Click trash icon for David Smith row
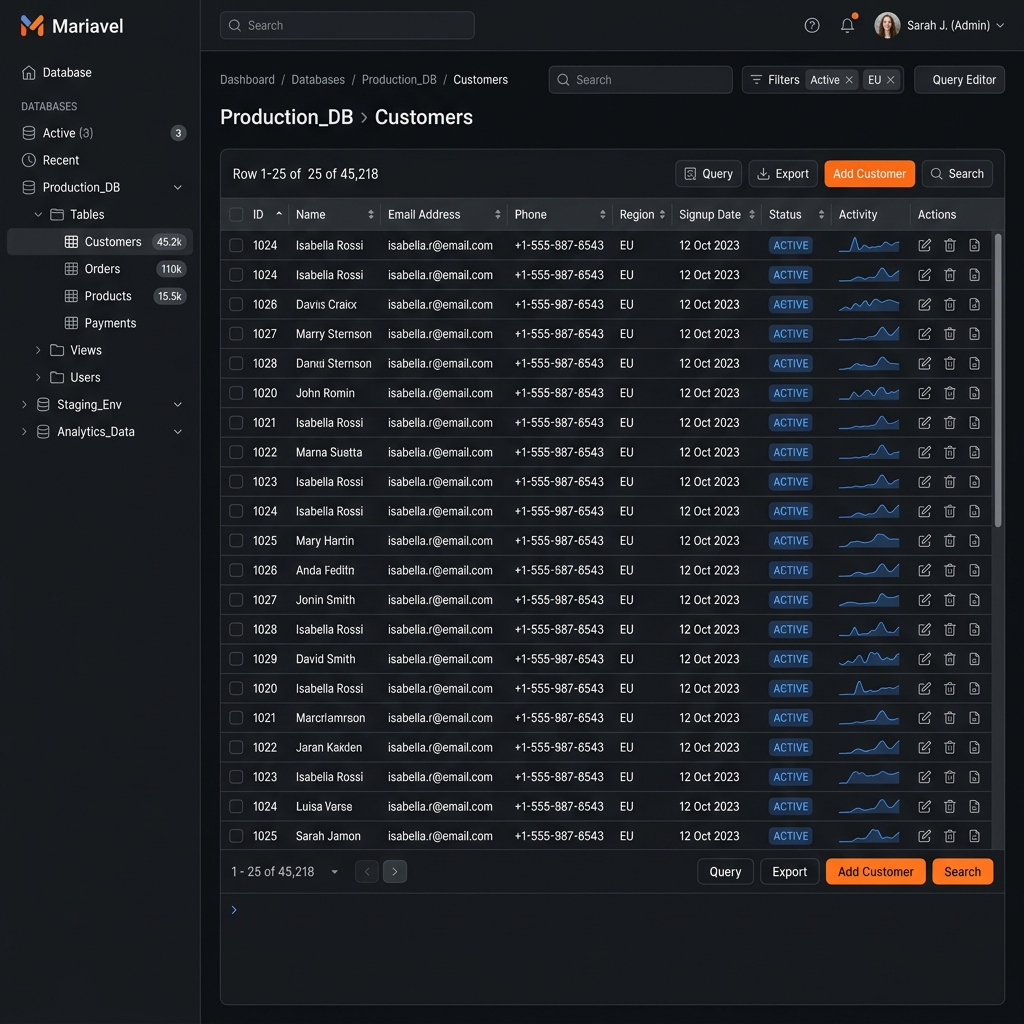 coord(950,659)
